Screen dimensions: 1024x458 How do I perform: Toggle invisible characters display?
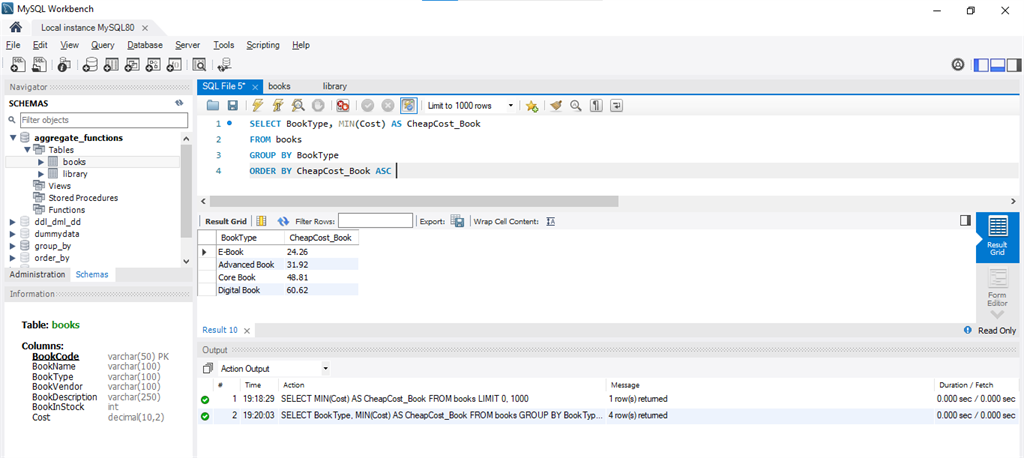596,105
